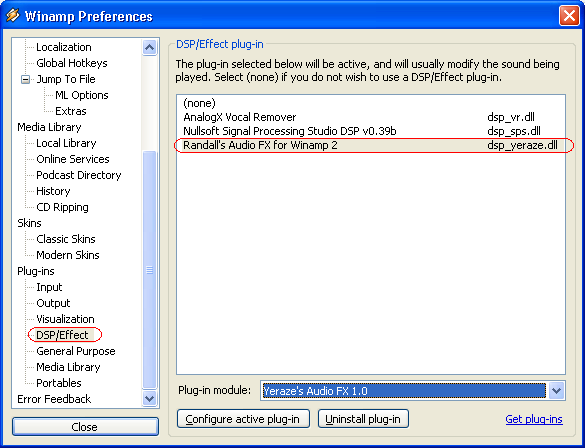585x448 pixels.
Task: Select Media Library under Plug-ins
Action: 68,367
